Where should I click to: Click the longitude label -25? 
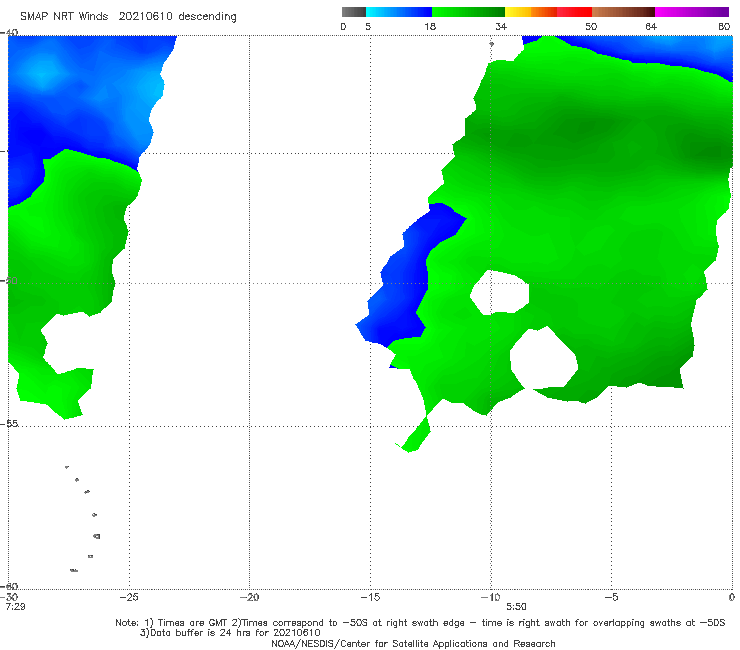(x=129, y=597)
